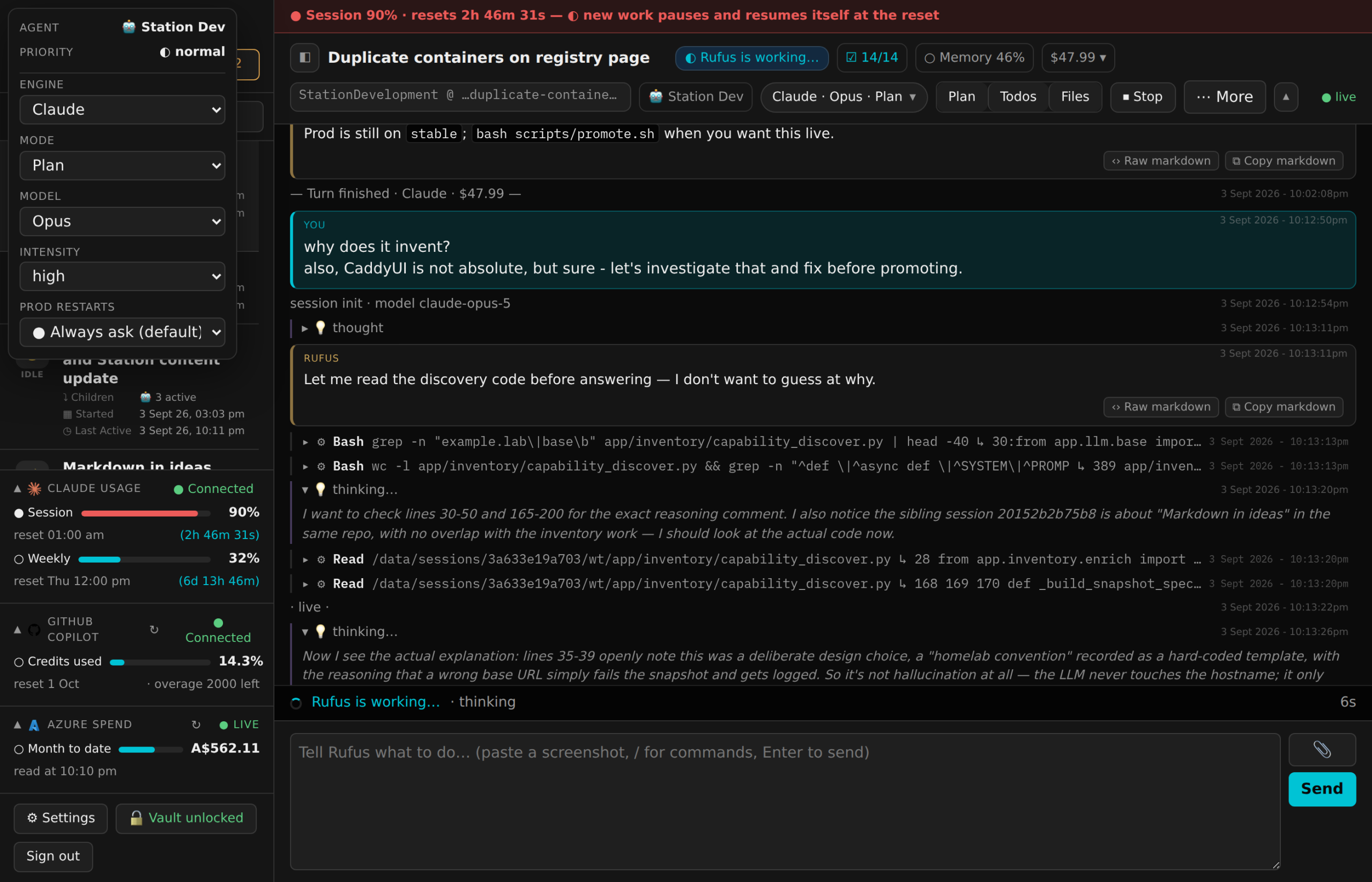Expand the $47.99 cost dropdown
1372x882 pixels.
coord(1078,57)
